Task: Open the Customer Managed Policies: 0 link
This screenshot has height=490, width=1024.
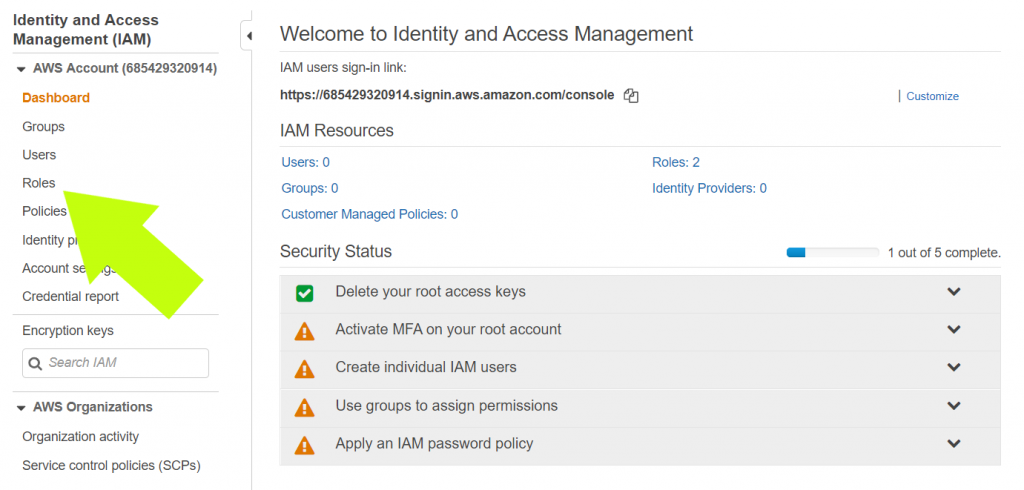Action: tap(370, 214)
